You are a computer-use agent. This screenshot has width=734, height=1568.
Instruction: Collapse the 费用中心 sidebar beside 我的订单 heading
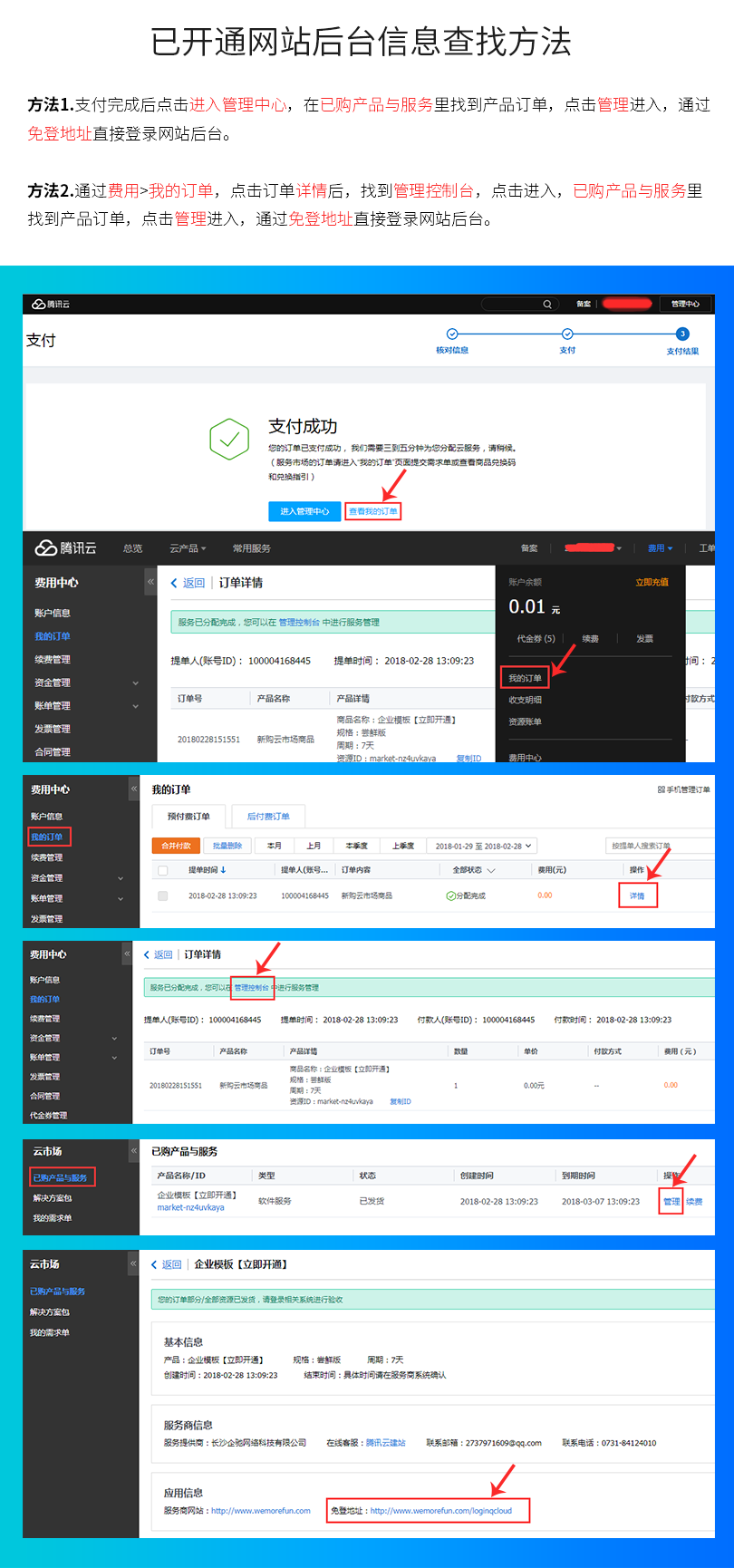[x=133, y=789]
